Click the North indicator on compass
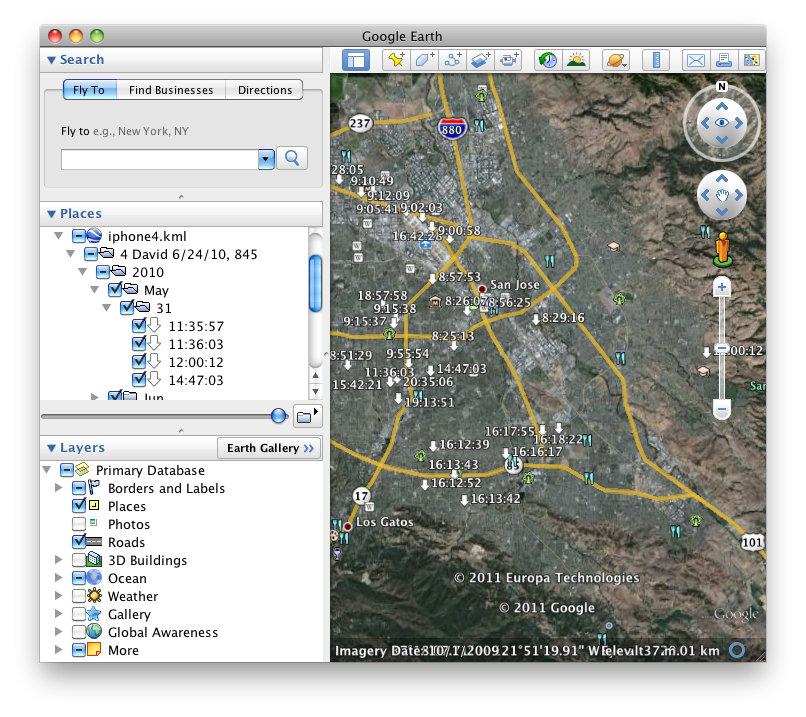The height and width of the screenshot is (717, 806). coord(722,86)
